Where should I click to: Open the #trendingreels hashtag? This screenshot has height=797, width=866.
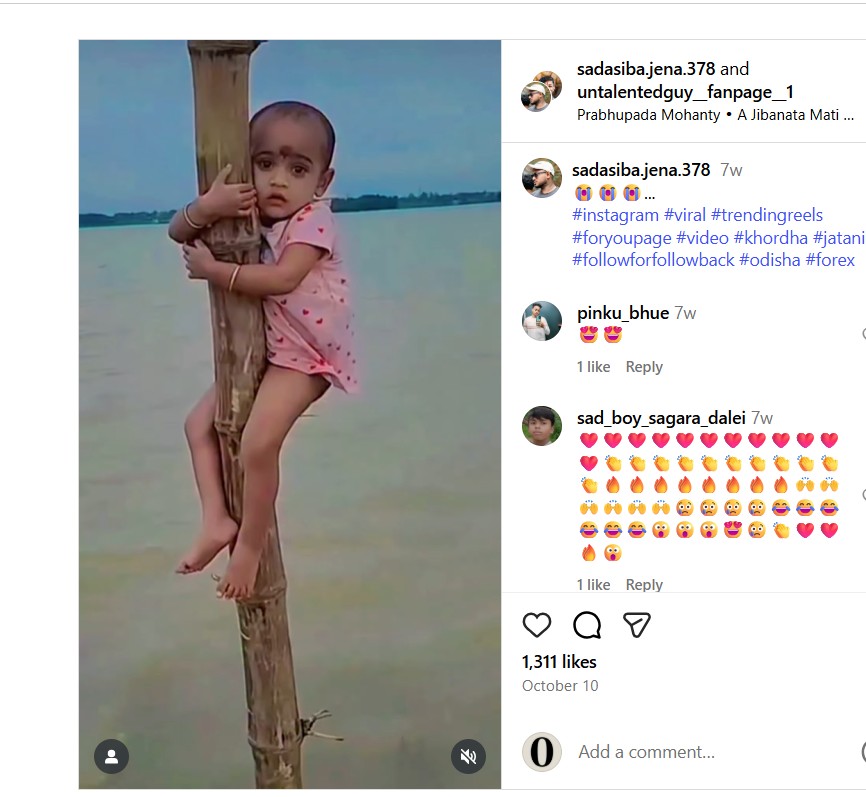point(767,215)
